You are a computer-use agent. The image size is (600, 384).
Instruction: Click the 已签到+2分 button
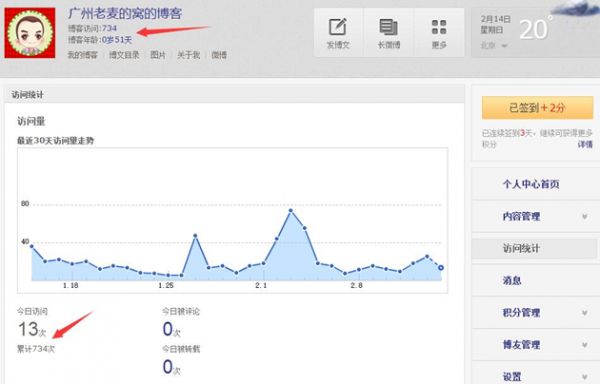537,108
